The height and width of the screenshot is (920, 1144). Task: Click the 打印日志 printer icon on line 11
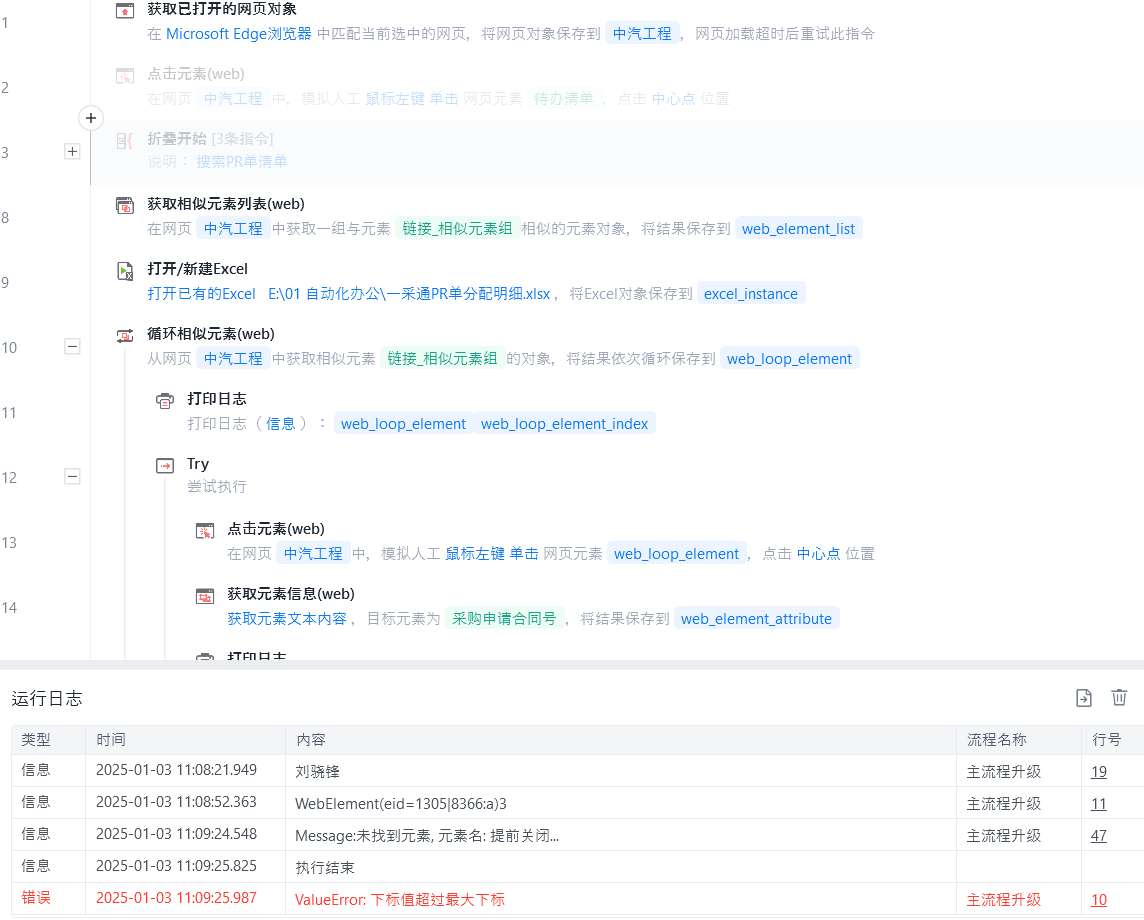(x=165, y=400)
